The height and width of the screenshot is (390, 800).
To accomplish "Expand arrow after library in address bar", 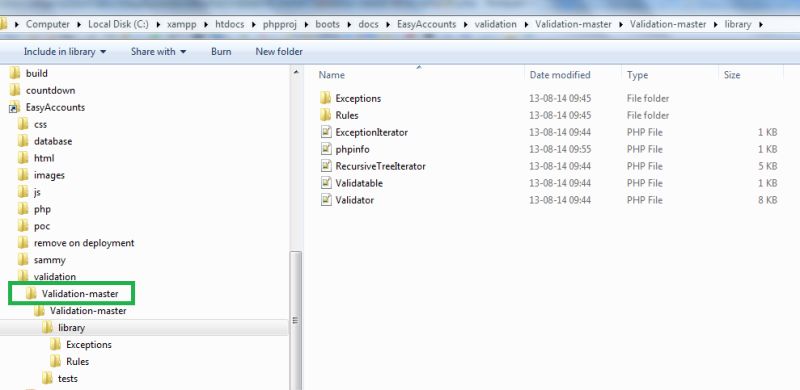I will pyautogui.click(x=761, y=25).
